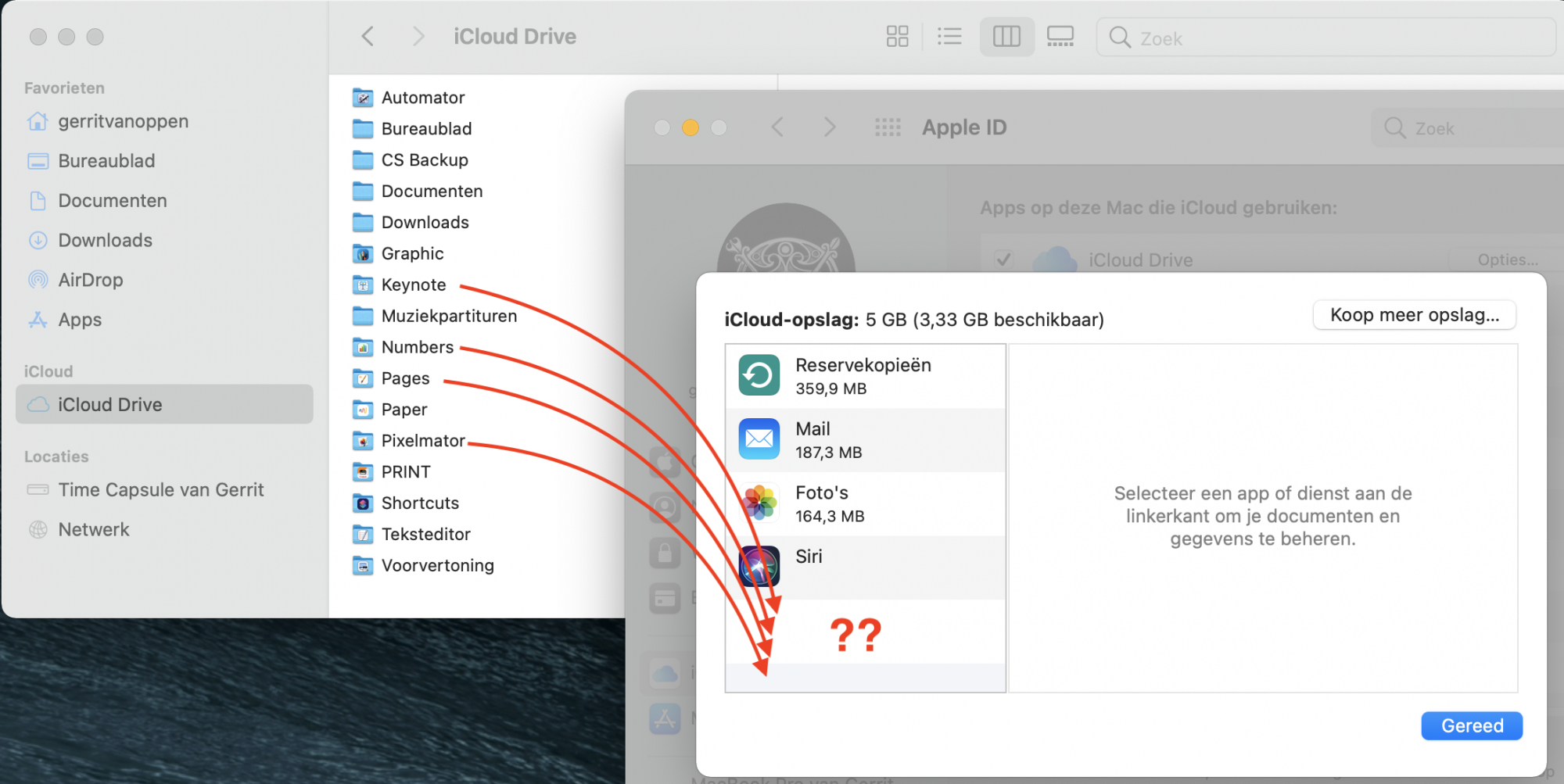Select the Documenten folder in file list
This screenshot has width=1564, height=784.
(x=418, y=191)
